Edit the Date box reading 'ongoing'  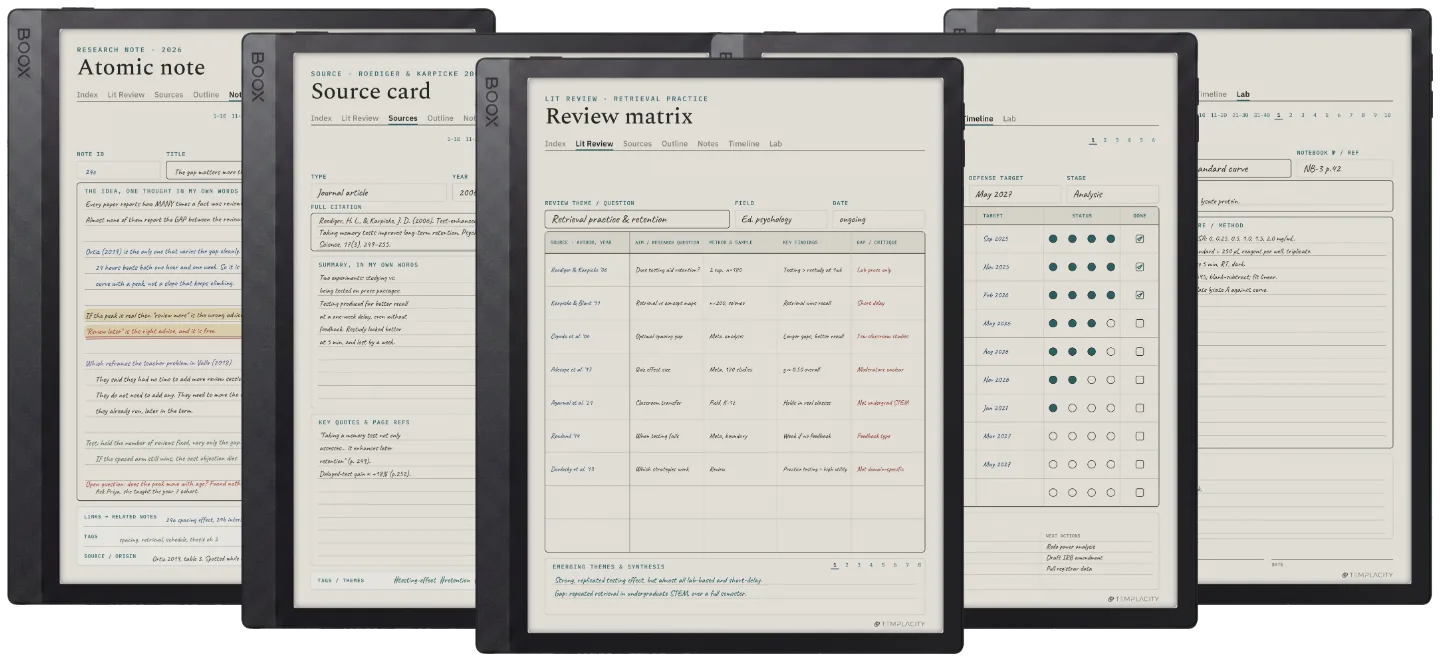(878, 219)
